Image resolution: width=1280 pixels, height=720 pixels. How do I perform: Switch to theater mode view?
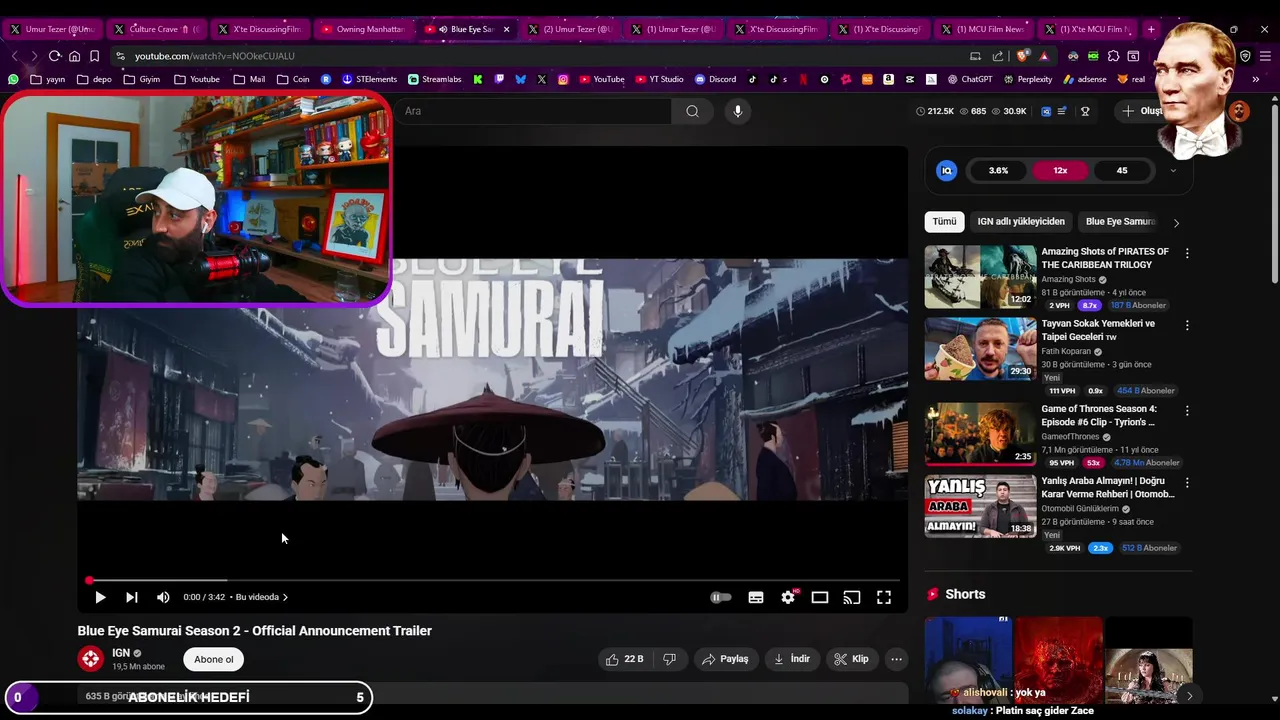pos(820,597)
